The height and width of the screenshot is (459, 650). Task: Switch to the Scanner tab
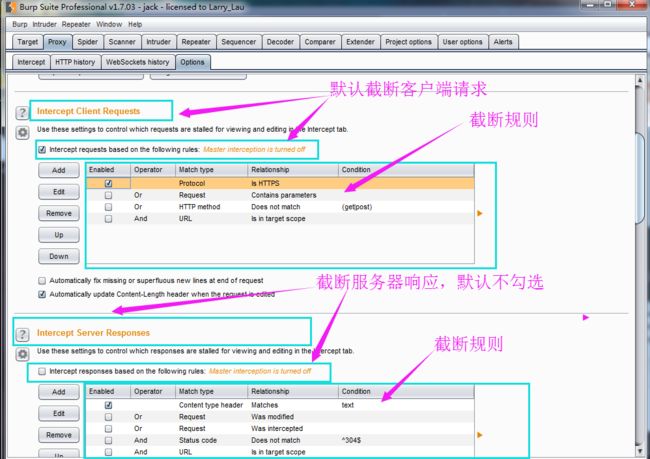122,42
